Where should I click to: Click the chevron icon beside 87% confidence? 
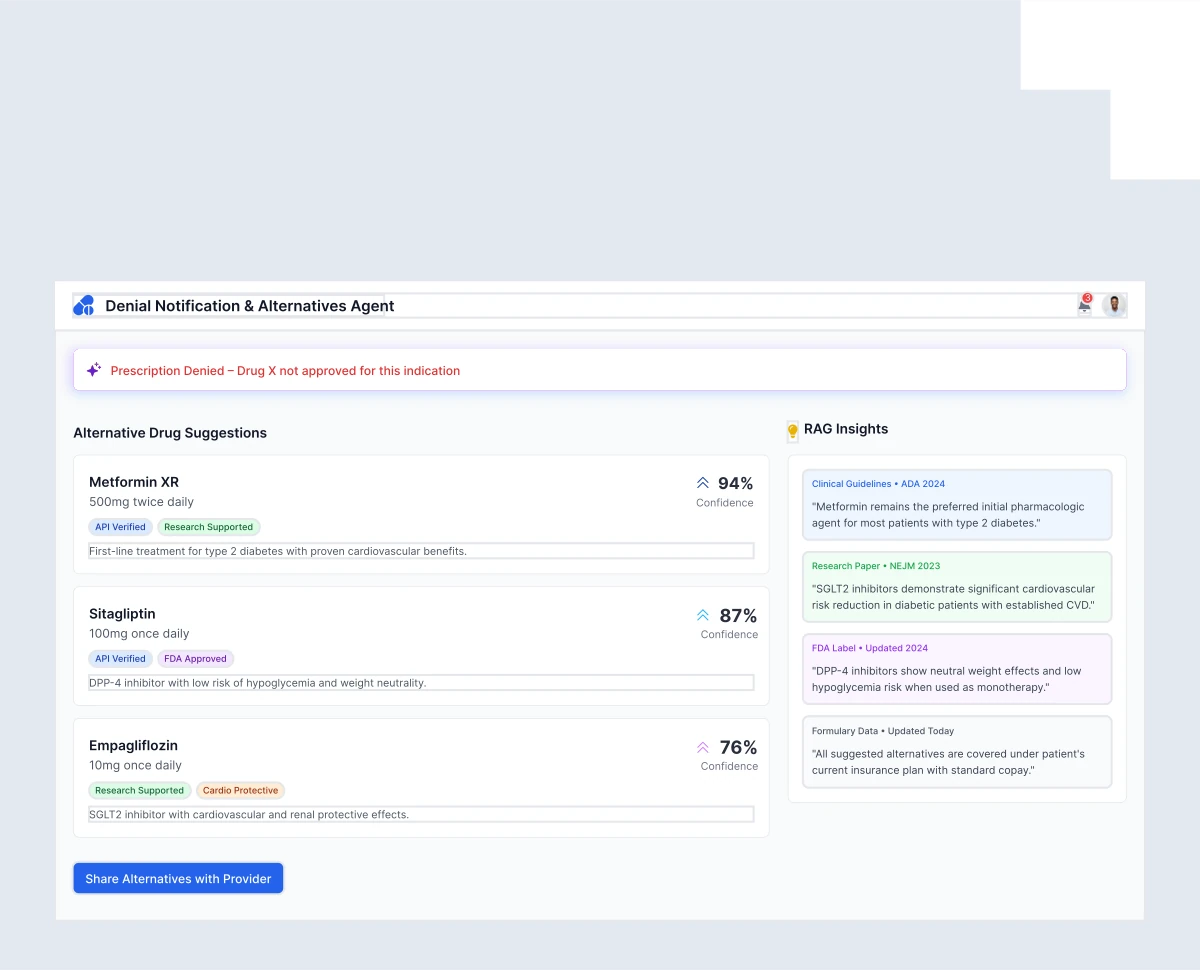click(x=703, y=615)
